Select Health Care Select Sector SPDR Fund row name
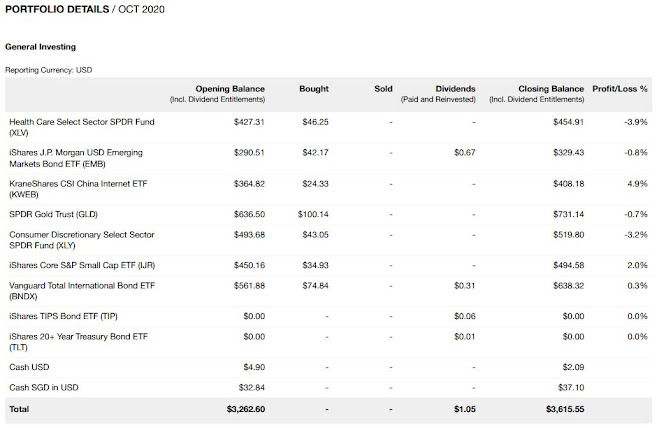The image size is (657, 428). pyautogui.click(x=82, y=127)
